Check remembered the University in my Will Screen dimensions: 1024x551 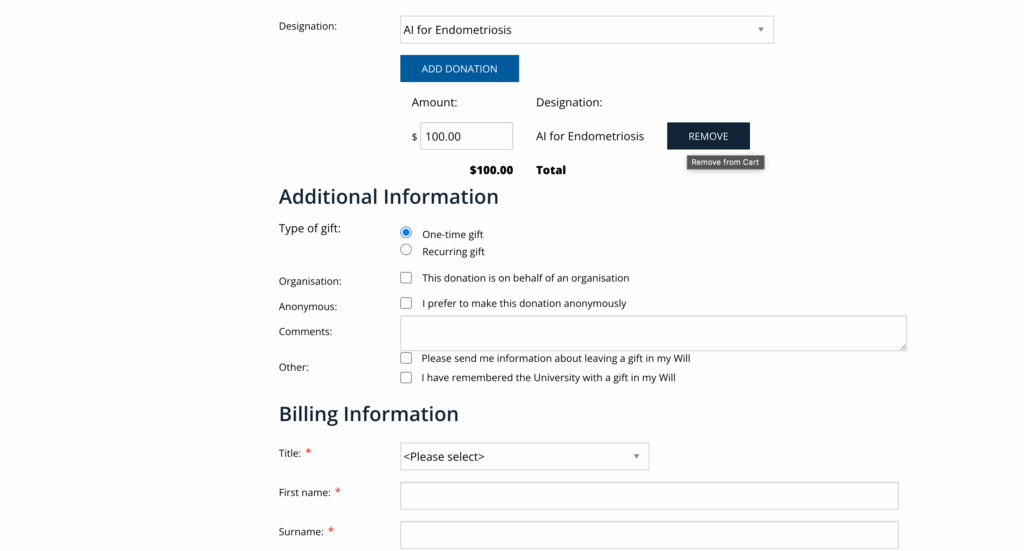pyautogui.click(x=406, y=377)
